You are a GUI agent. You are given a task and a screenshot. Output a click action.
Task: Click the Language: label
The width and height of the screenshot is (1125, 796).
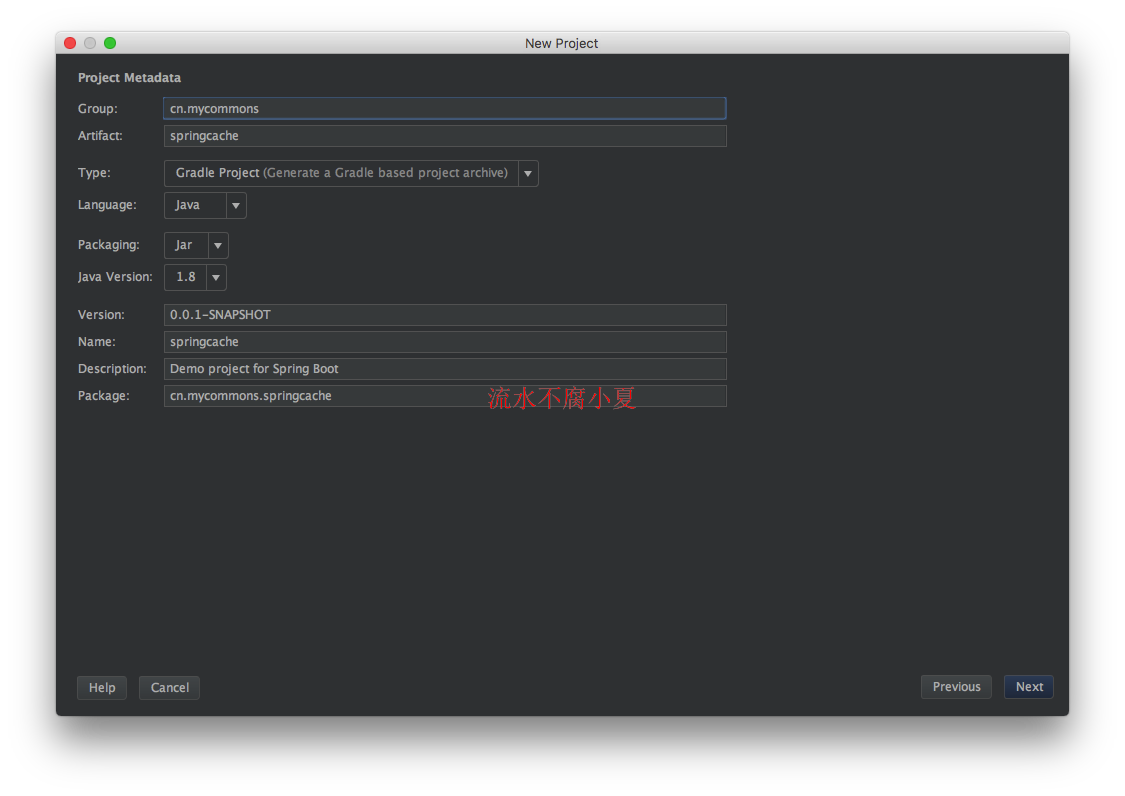coord(107,205)
